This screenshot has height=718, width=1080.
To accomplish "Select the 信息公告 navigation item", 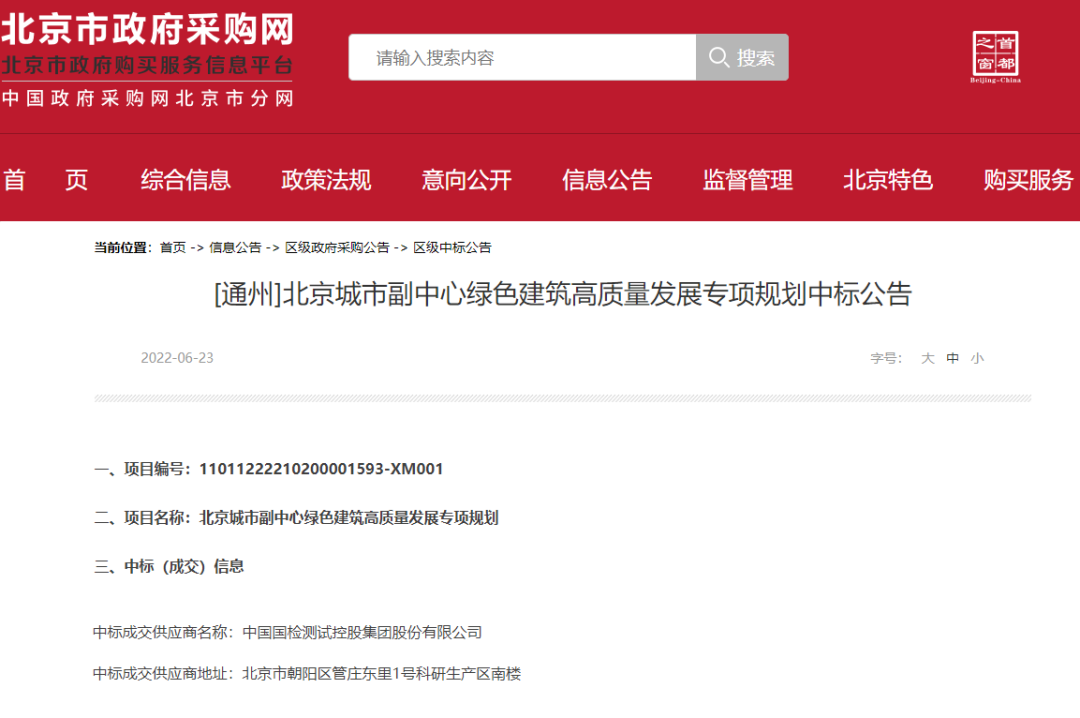I will tap(606, 181).
